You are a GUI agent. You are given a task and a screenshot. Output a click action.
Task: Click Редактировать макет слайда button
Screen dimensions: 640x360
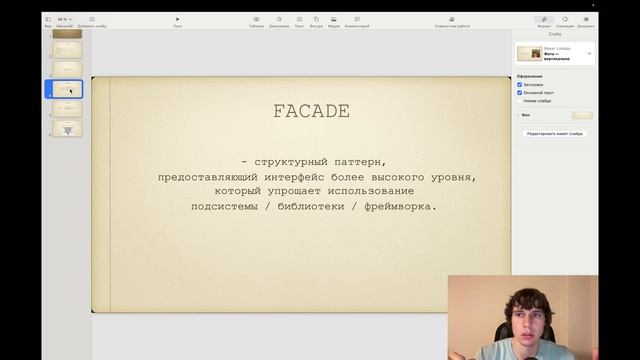(x=555, y=133)
